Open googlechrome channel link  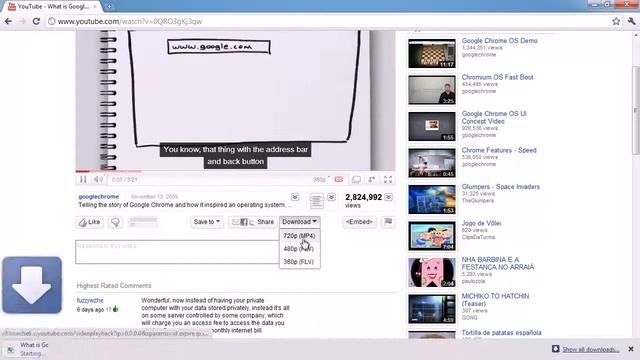[98, 196]
